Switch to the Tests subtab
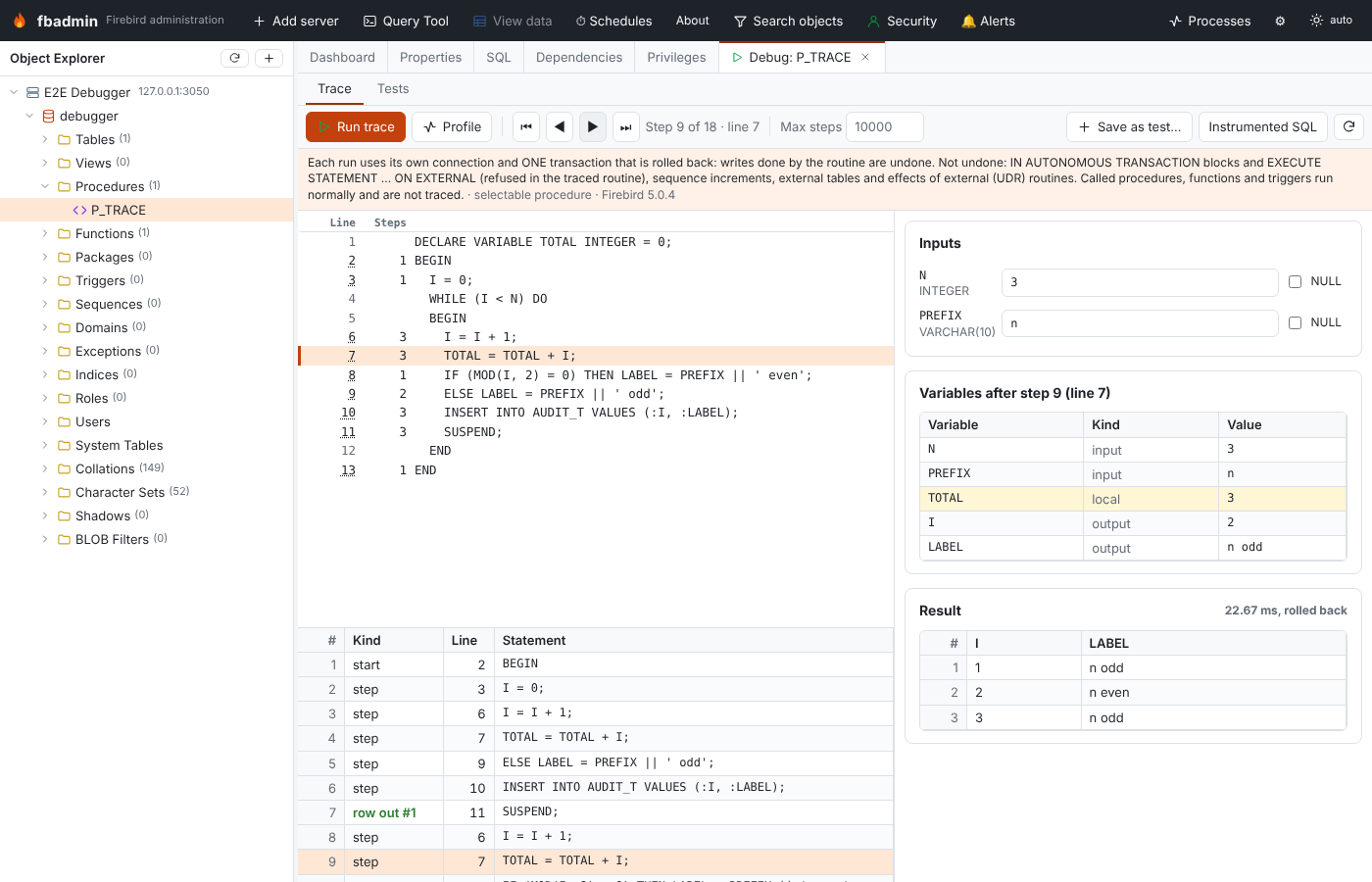The height and width of the screenshot is (882, 1372). [x=393, y=88]
